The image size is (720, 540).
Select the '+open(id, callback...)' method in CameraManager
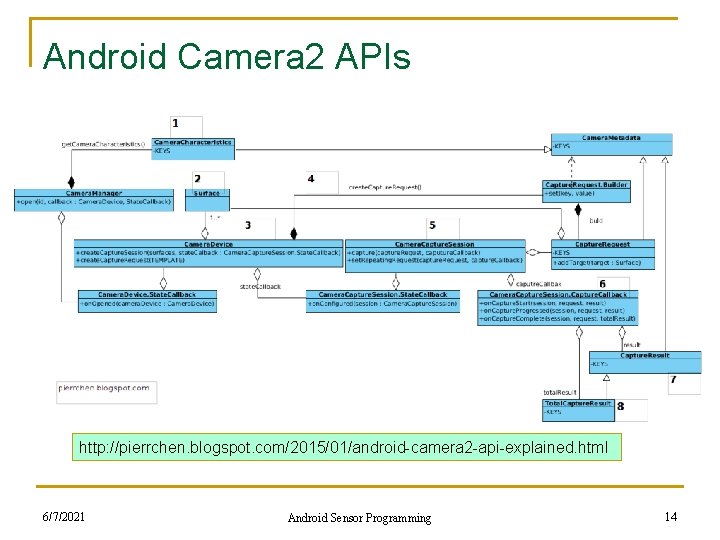94,202
